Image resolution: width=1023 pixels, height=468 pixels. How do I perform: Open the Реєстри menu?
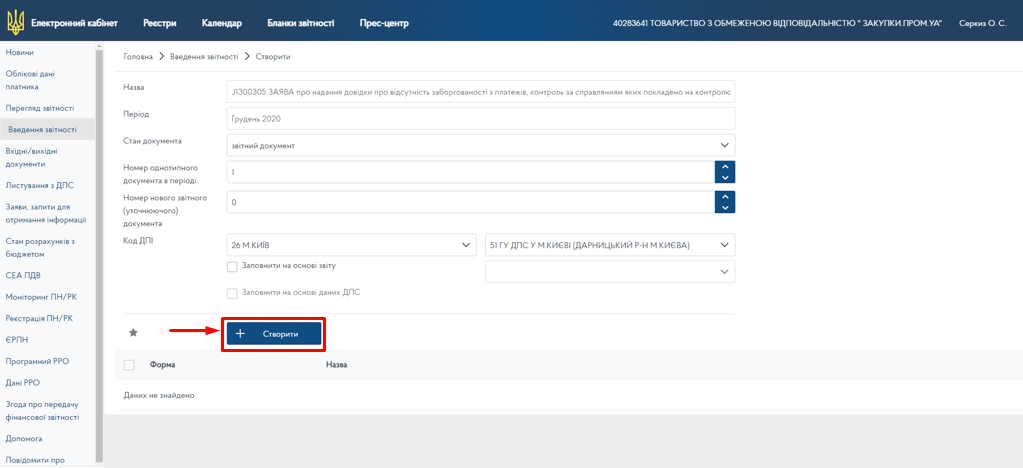(160, 22)
